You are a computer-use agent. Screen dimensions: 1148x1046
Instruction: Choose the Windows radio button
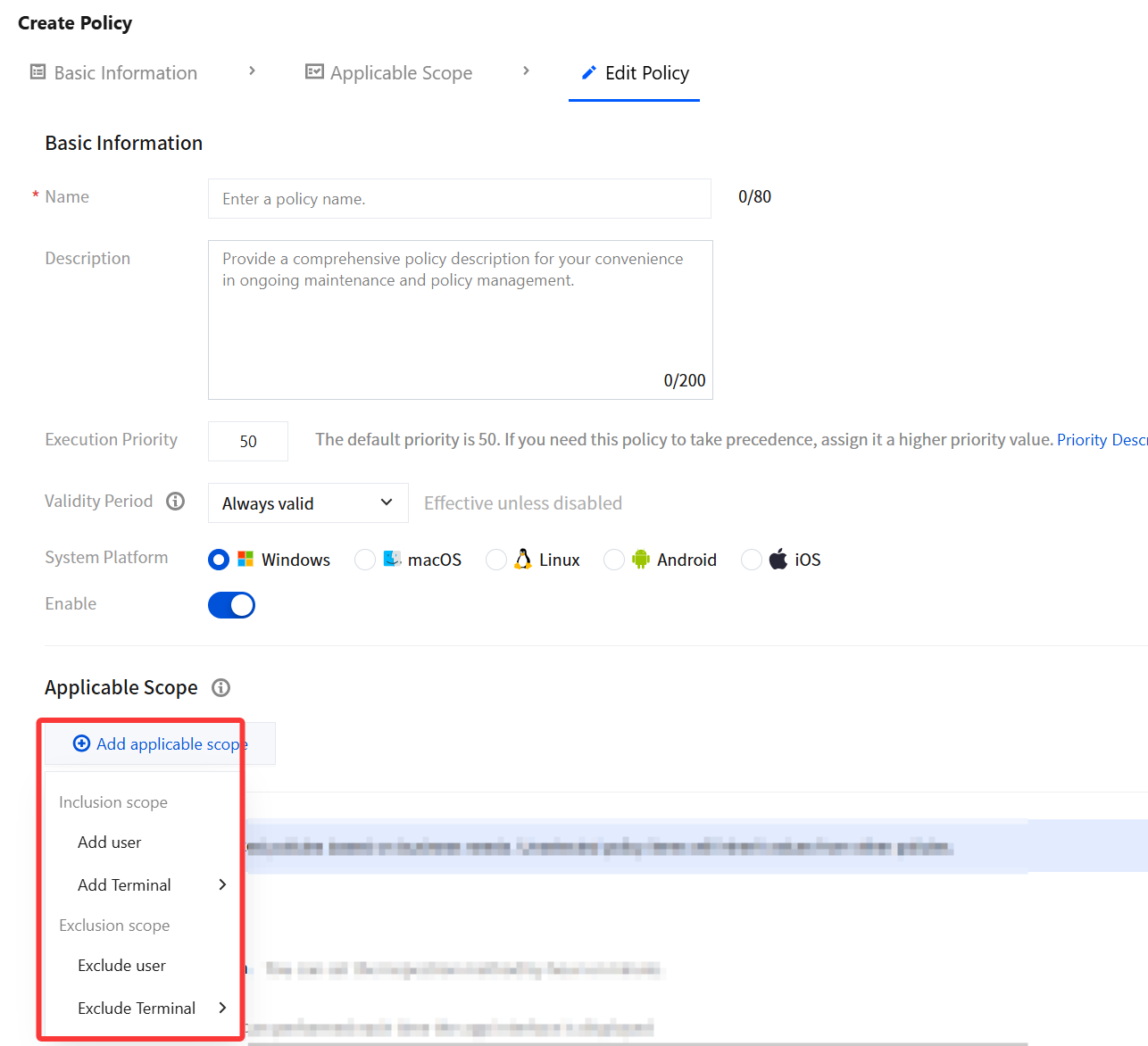pos(219,560)
